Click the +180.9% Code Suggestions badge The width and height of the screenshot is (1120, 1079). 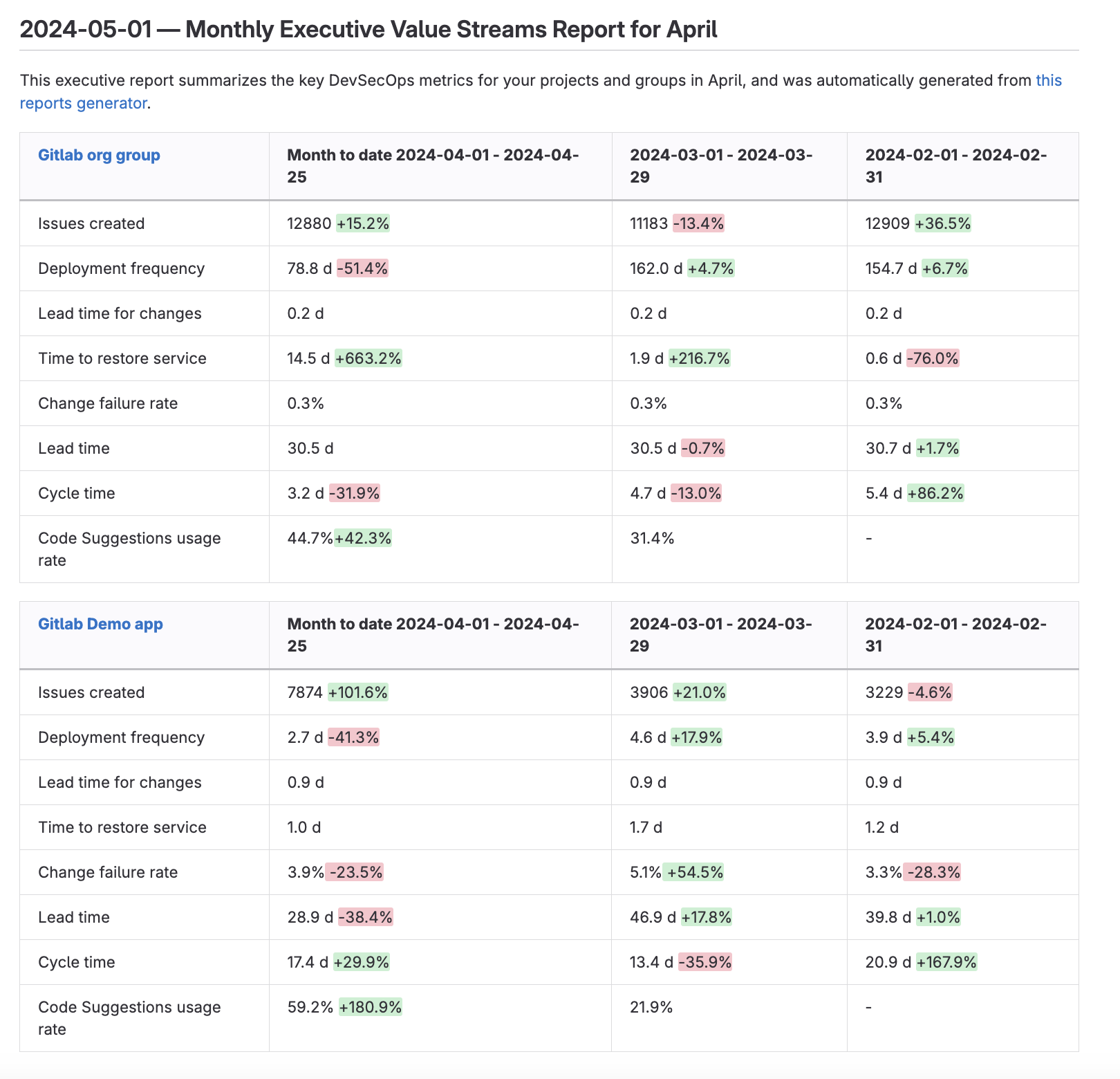coord(371,1007)
